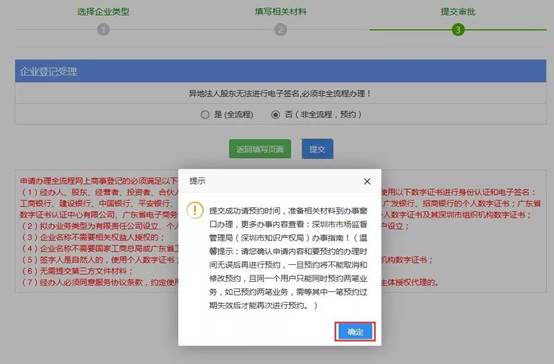This screenshot has width=554, height=364.
Task: Click the green step 3 circle
Action: [458, 30]
